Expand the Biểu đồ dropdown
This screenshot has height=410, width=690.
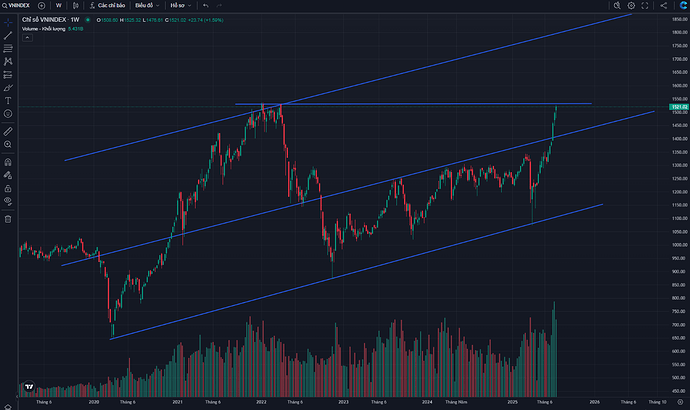[147, 5]
